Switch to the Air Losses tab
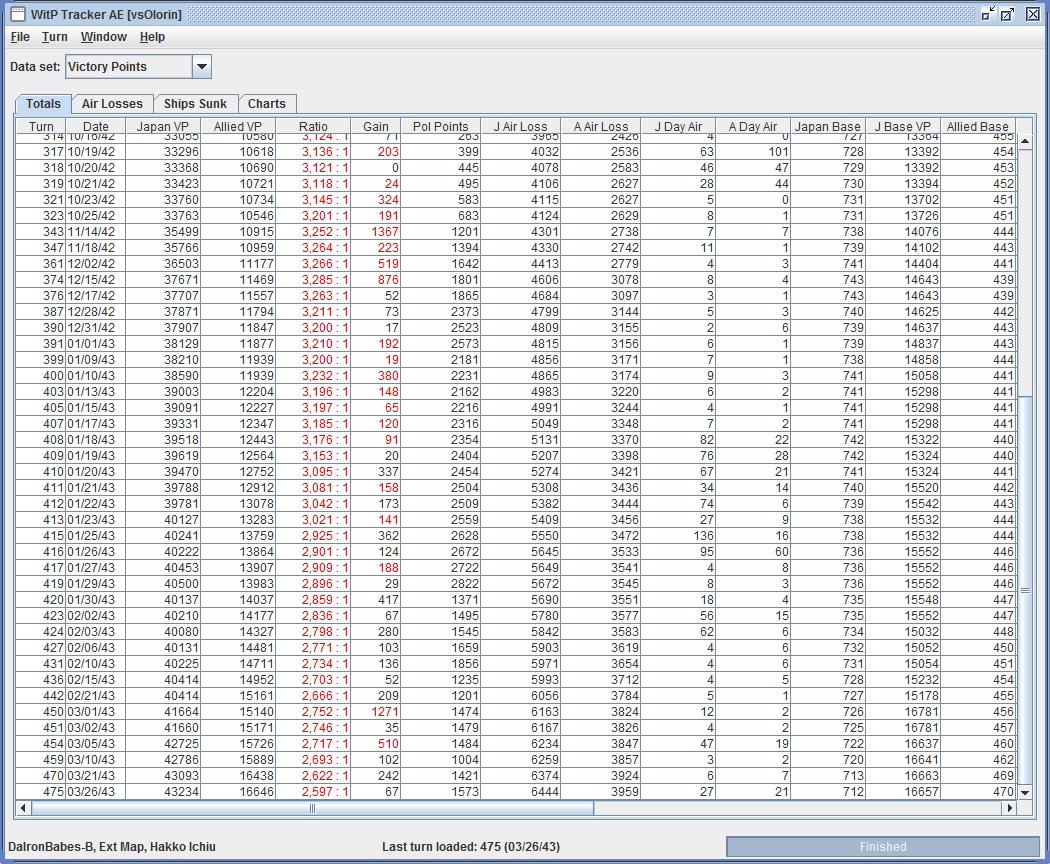1050x864 pixels. click(x=112, y=104)
